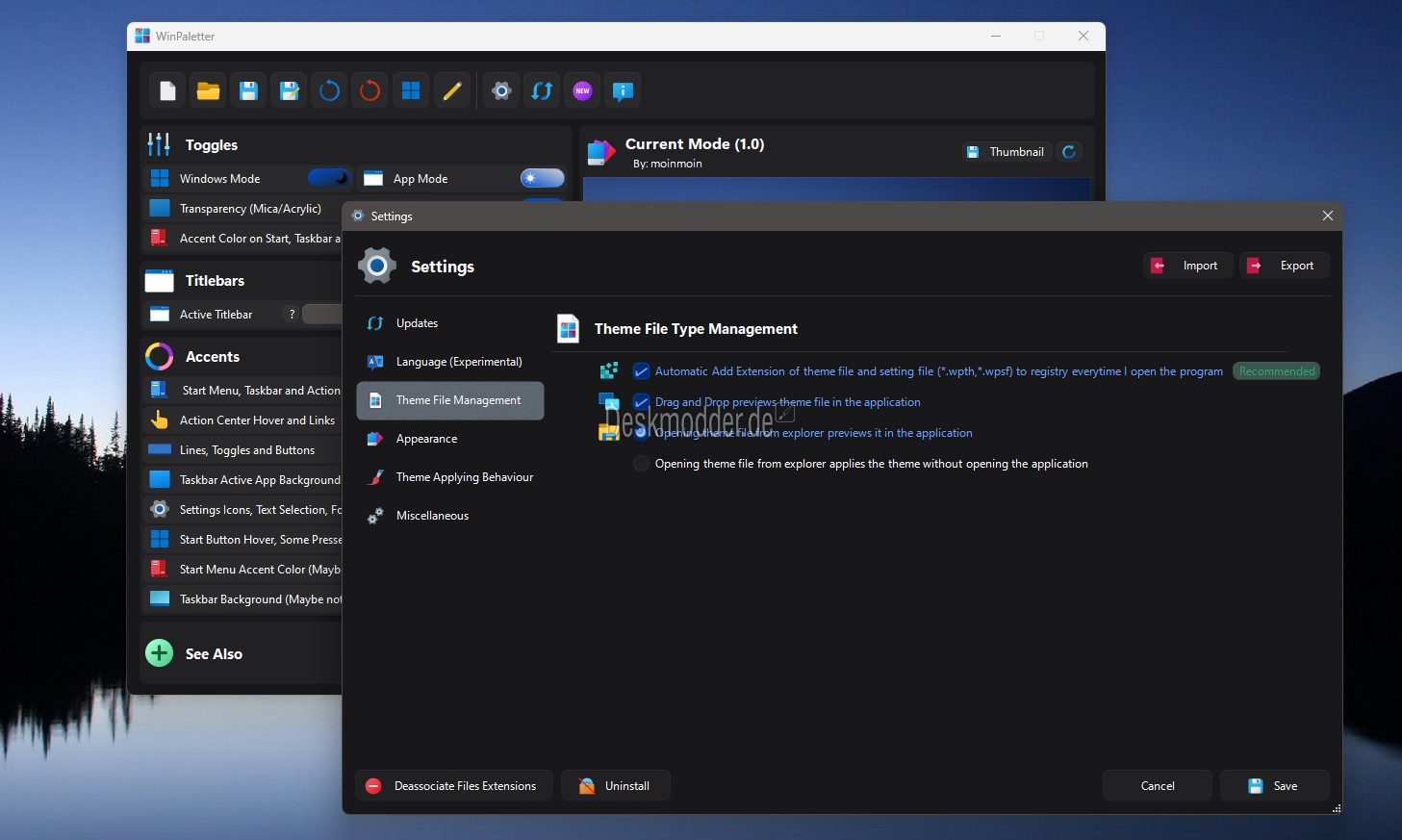Open Theme Applying Behaviour tab
Viewport: 1402px width, 840px height.
pyautogui.click(x=450, y=477)
